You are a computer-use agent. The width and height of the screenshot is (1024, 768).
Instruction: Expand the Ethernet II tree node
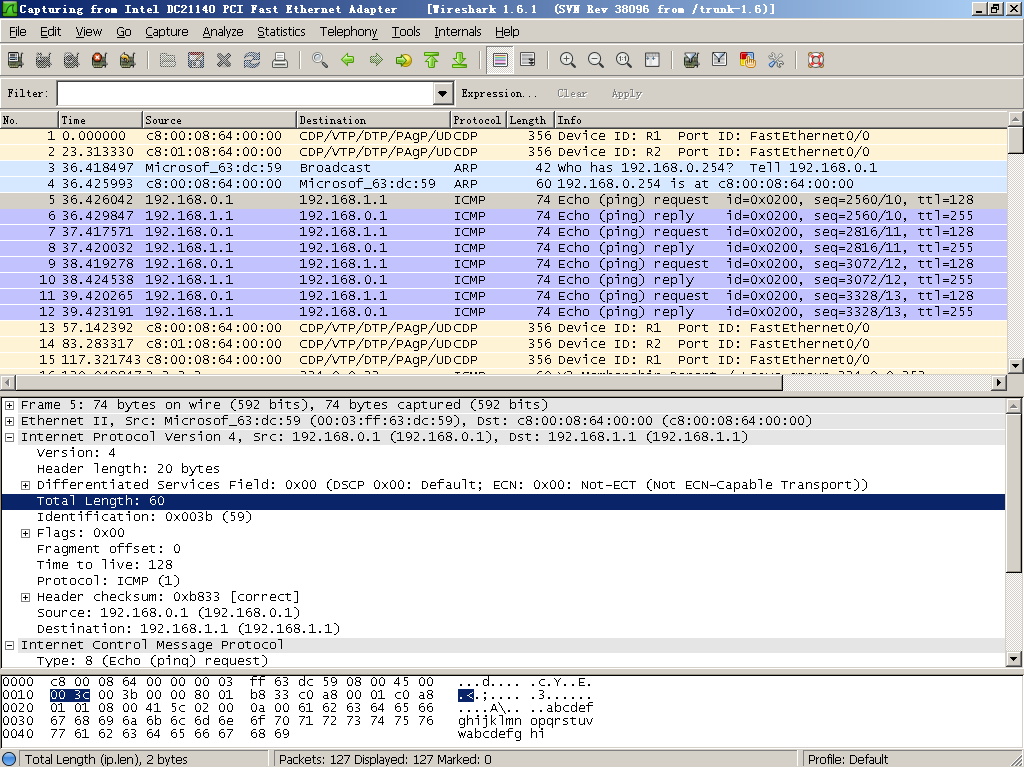[10, 421]
